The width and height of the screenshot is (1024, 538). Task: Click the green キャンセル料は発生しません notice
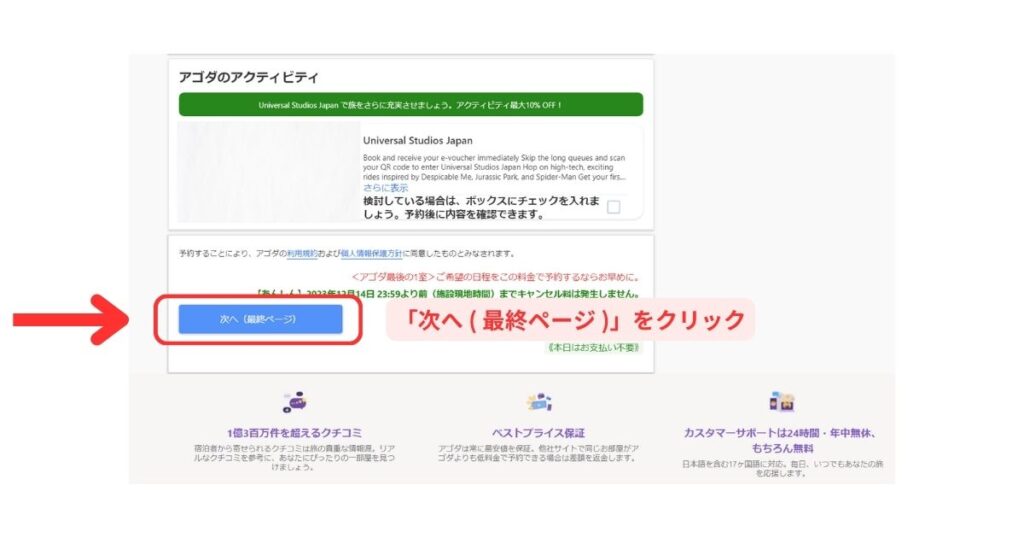[447, 294]
